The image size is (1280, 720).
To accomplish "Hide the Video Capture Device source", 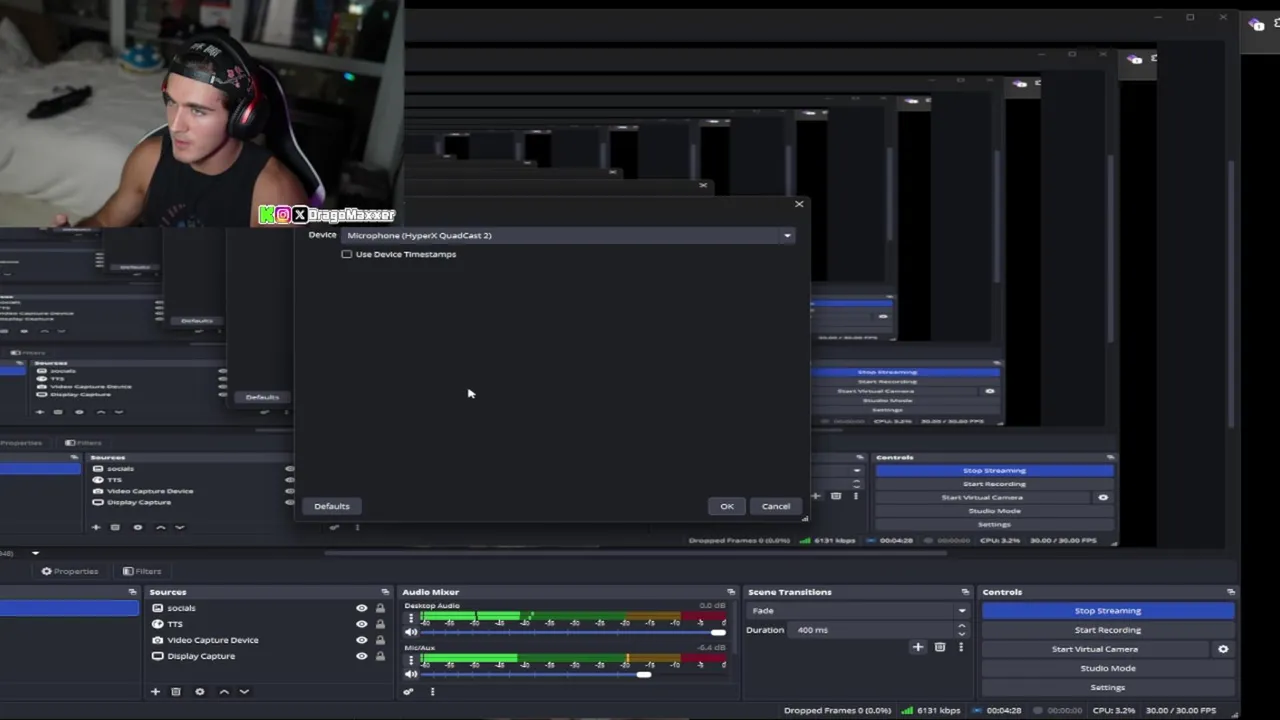I will (362, 640).
